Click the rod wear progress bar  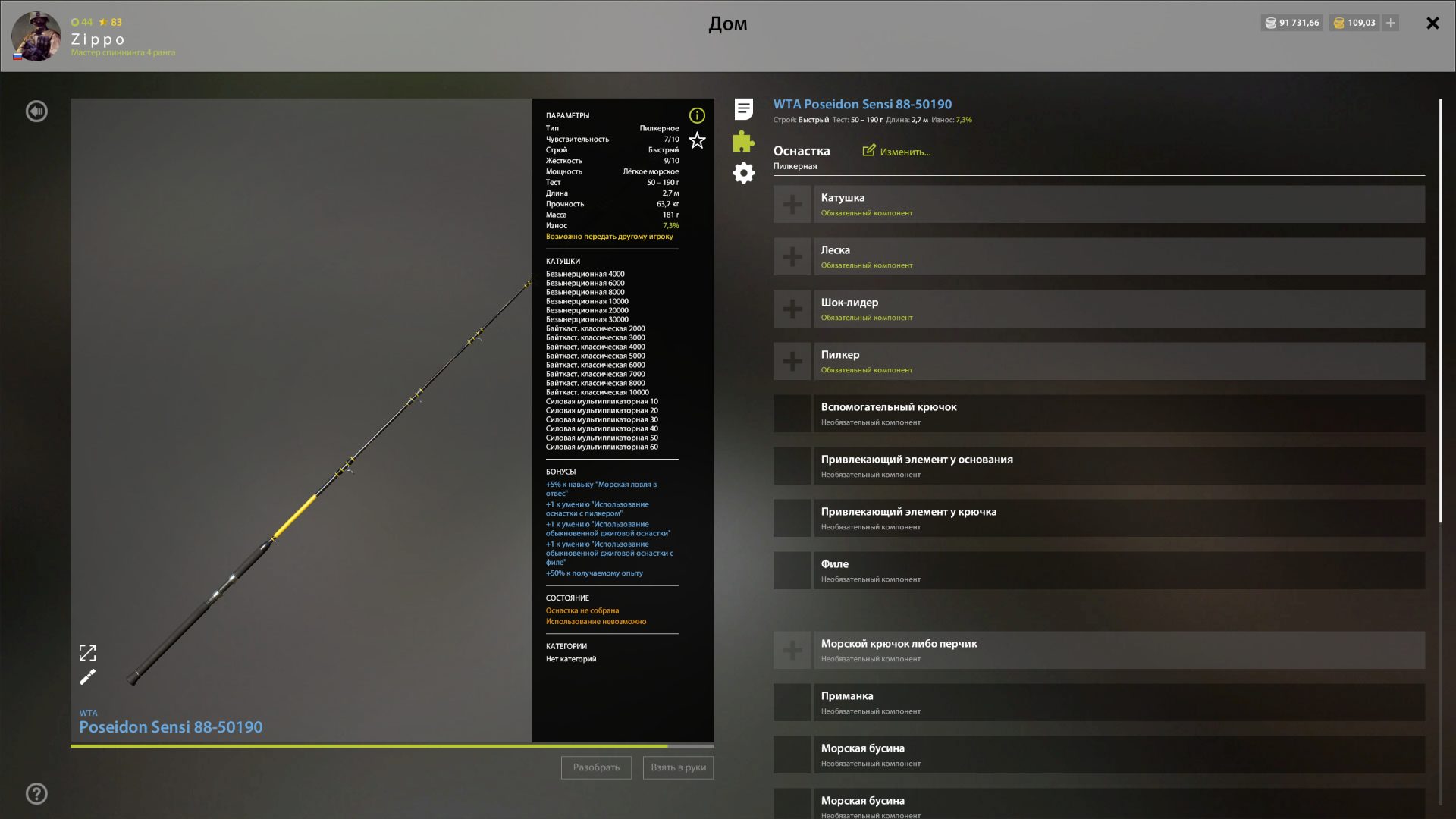[392, 746]
